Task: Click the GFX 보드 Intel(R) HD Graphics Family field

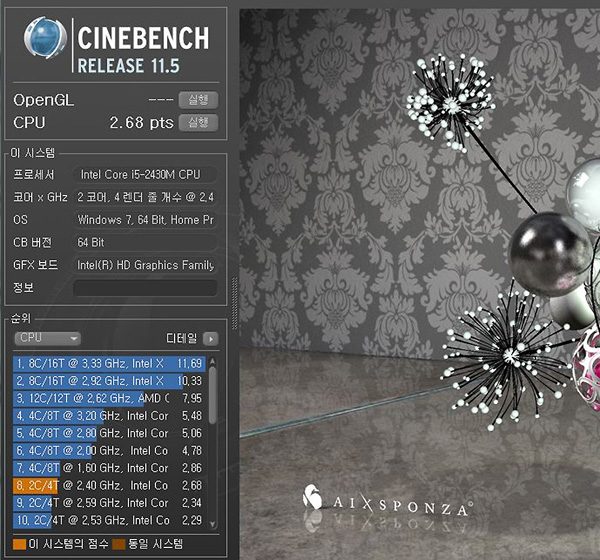Action: point(145,265)
